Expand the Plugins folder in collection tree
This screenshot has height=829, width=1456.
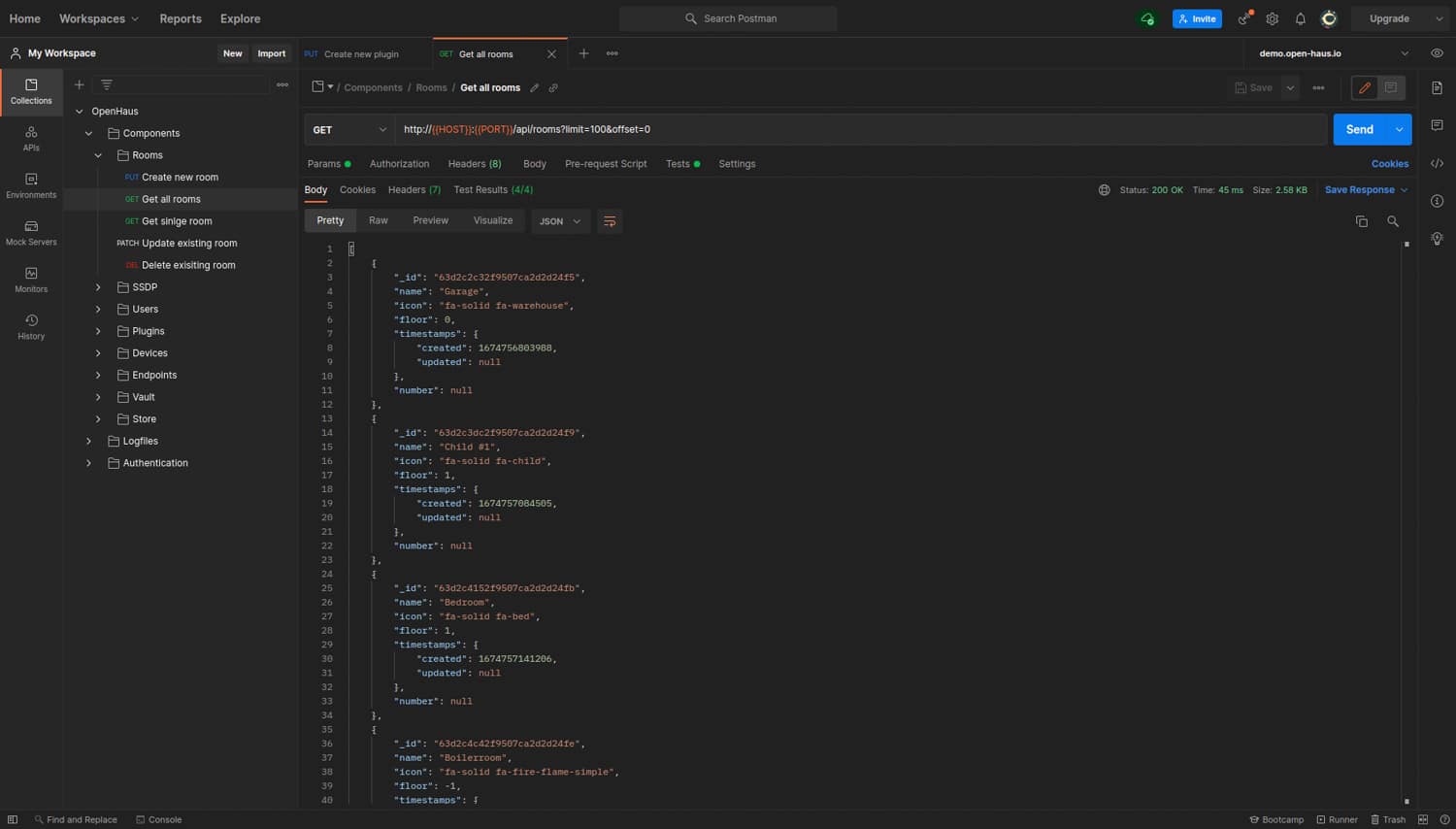tap(98, 331)
